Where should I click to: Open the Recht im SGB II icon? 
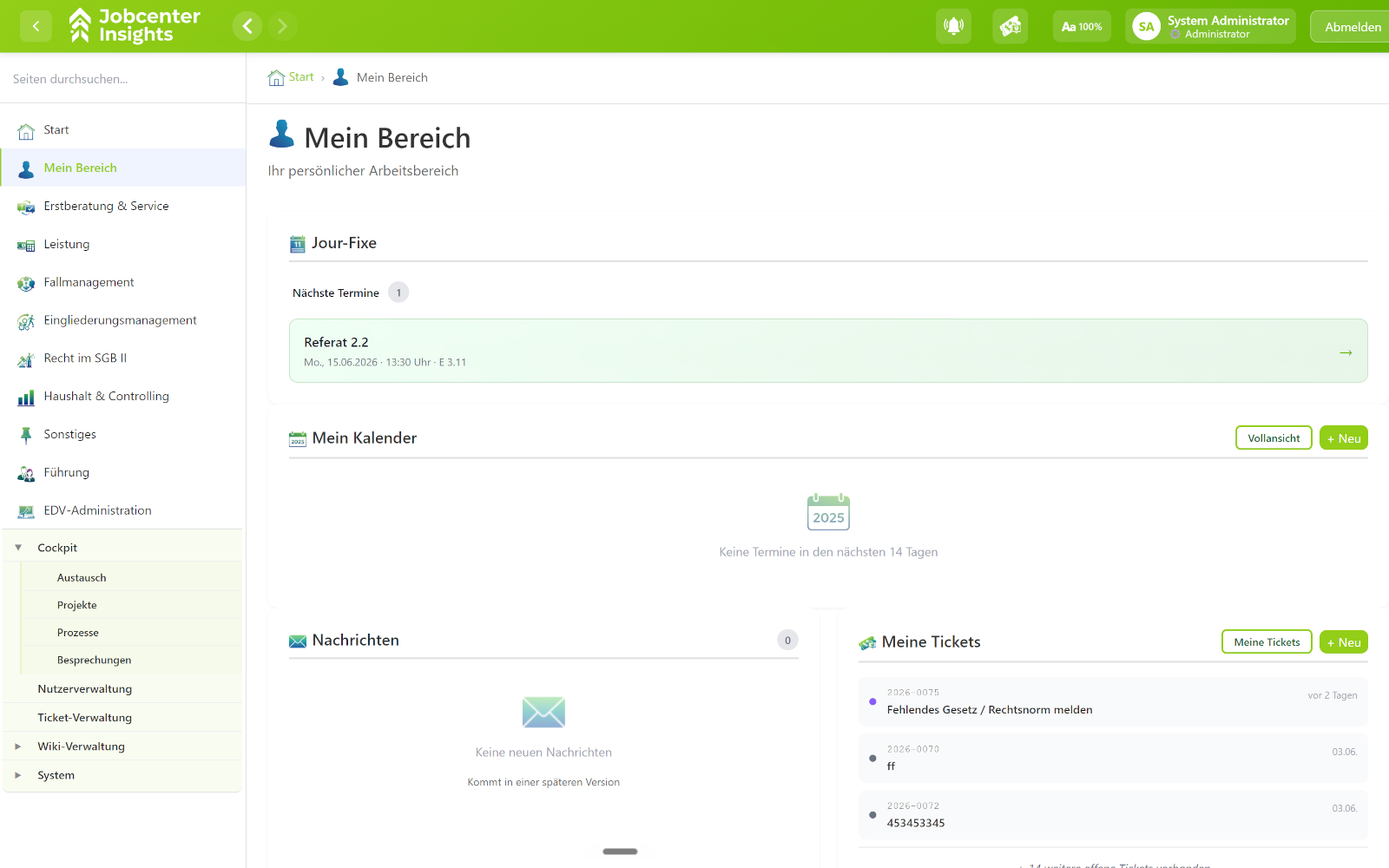26,358
